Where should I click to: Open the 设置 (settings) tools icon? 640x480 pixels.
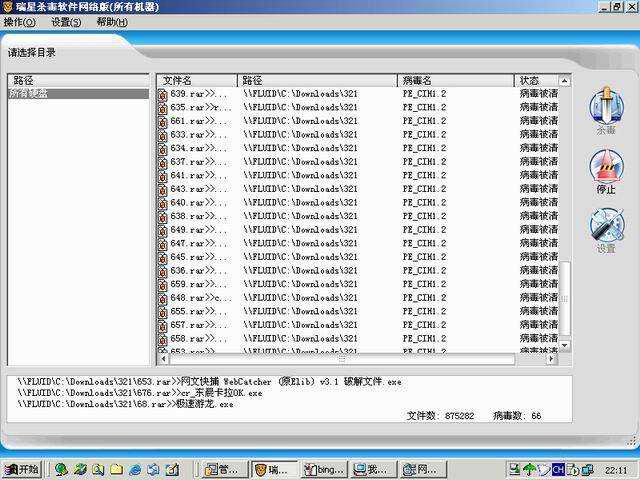(606, 228)
